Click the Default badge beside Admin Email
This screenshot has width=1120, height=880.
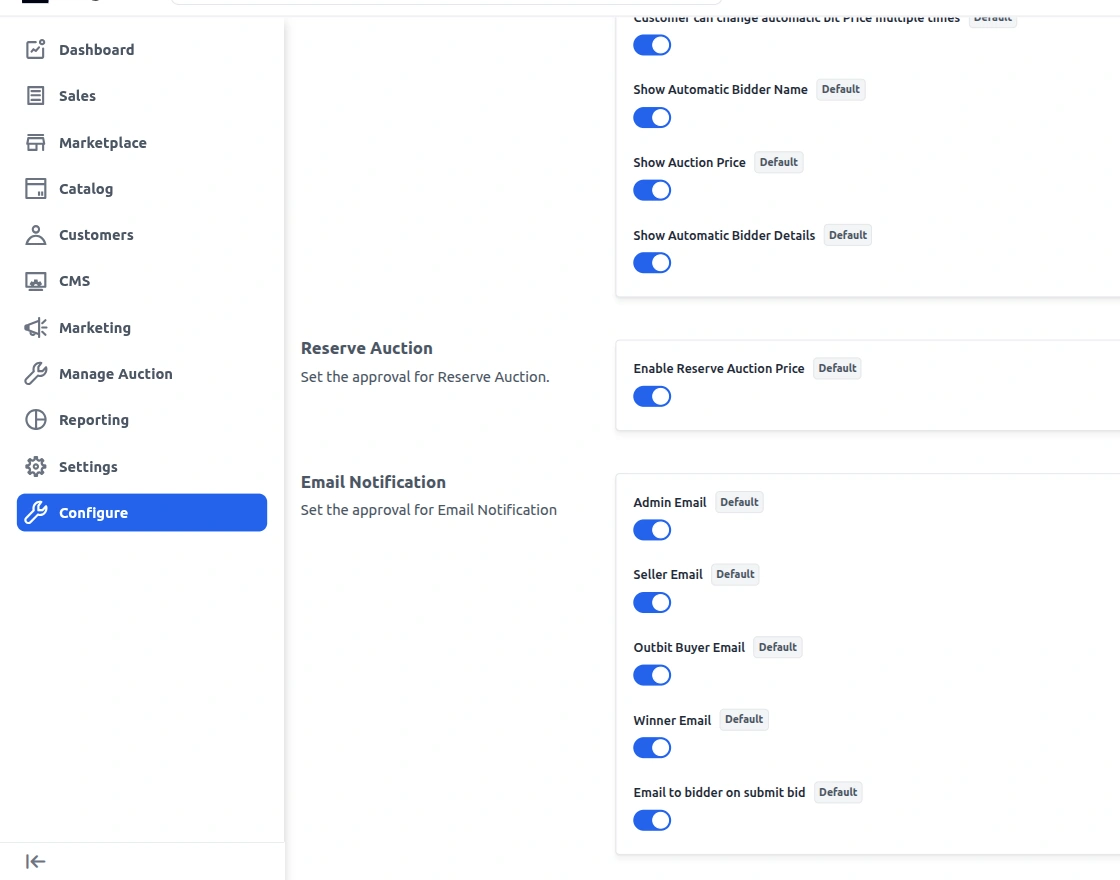pos(739,502)
